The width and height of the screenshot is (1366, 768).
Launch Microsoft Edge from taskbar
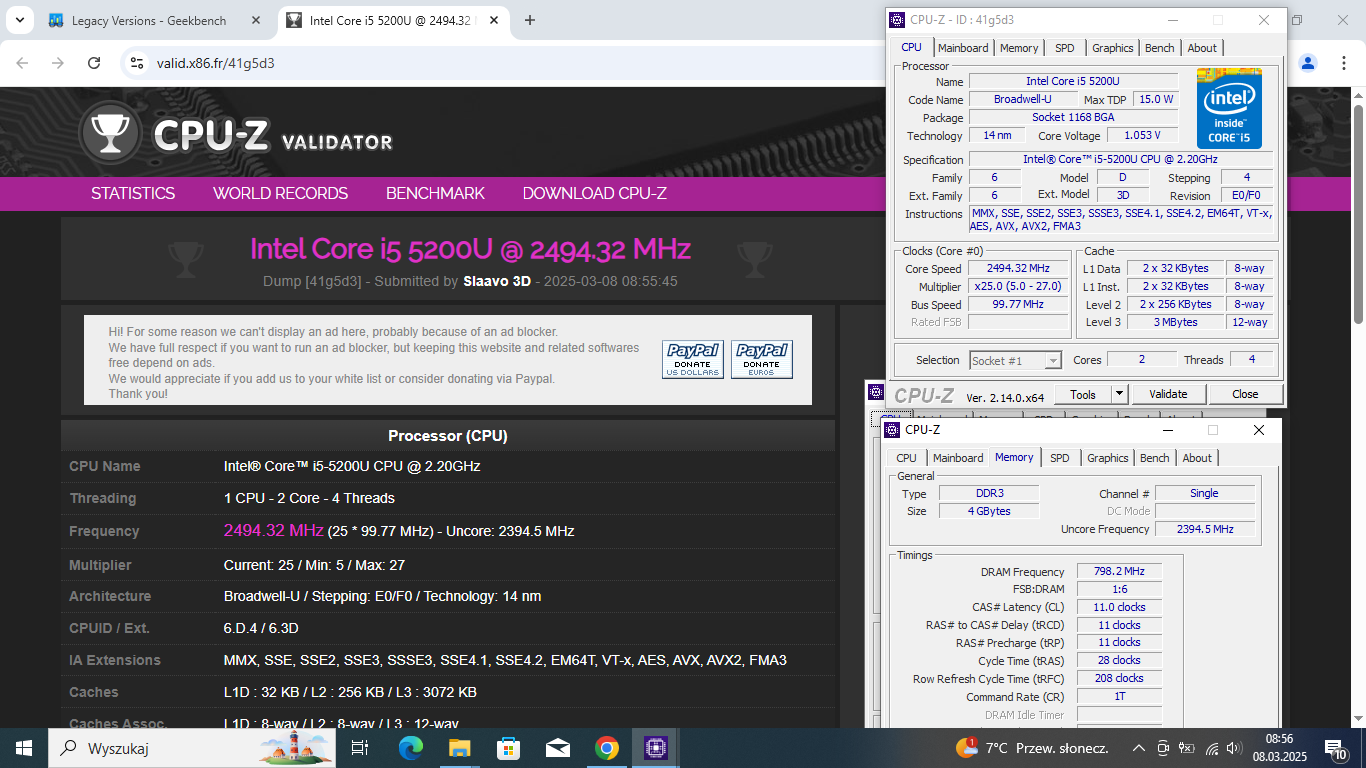[410, 748]
